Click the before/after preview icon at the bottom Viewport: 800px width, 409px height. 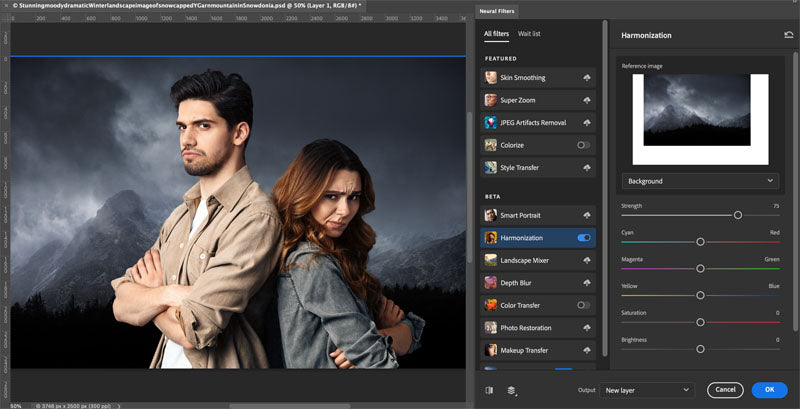coord(490,390)
